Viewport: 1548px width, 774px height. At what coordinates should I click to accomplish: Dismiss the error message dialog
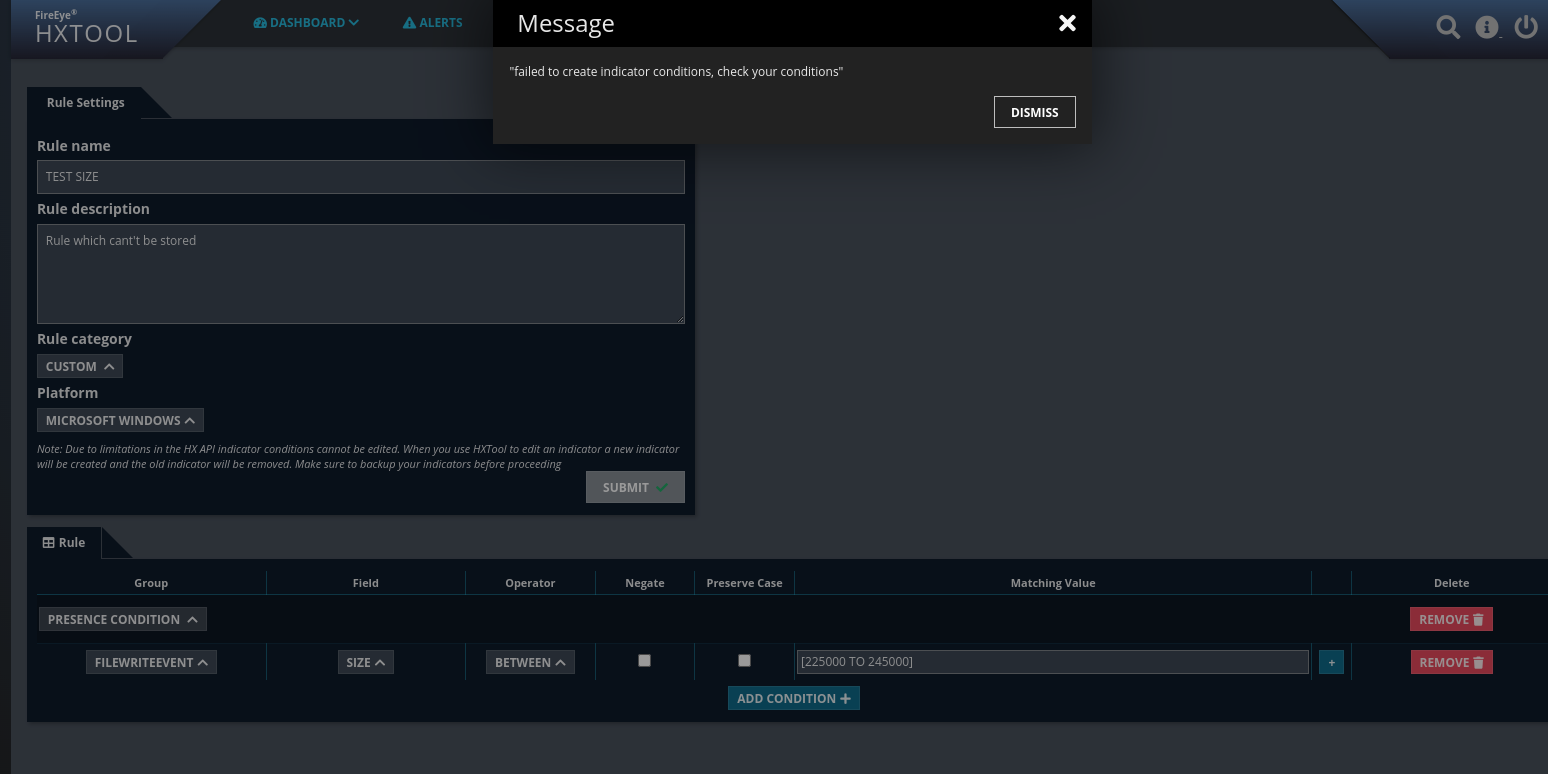pyautogui.click(x=1034, y=112)
